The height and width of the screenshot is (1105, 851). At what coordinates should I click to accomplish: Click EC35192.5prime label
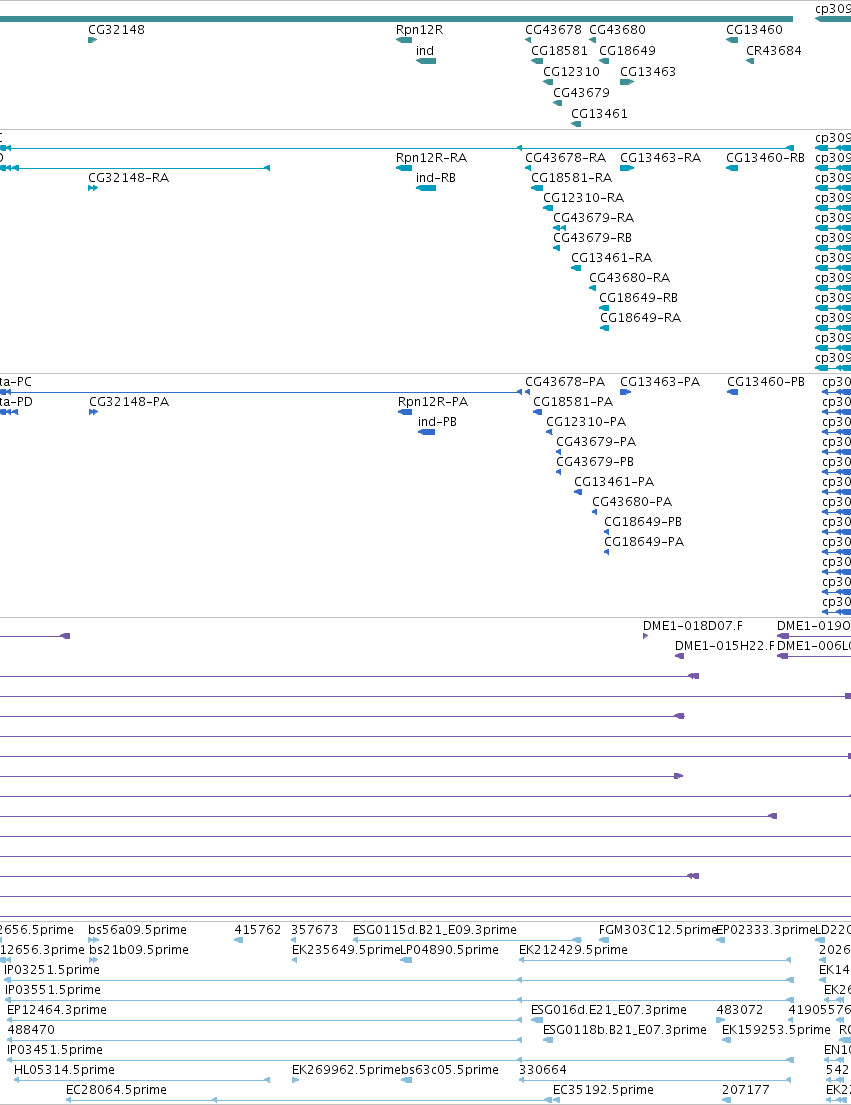603,1090
